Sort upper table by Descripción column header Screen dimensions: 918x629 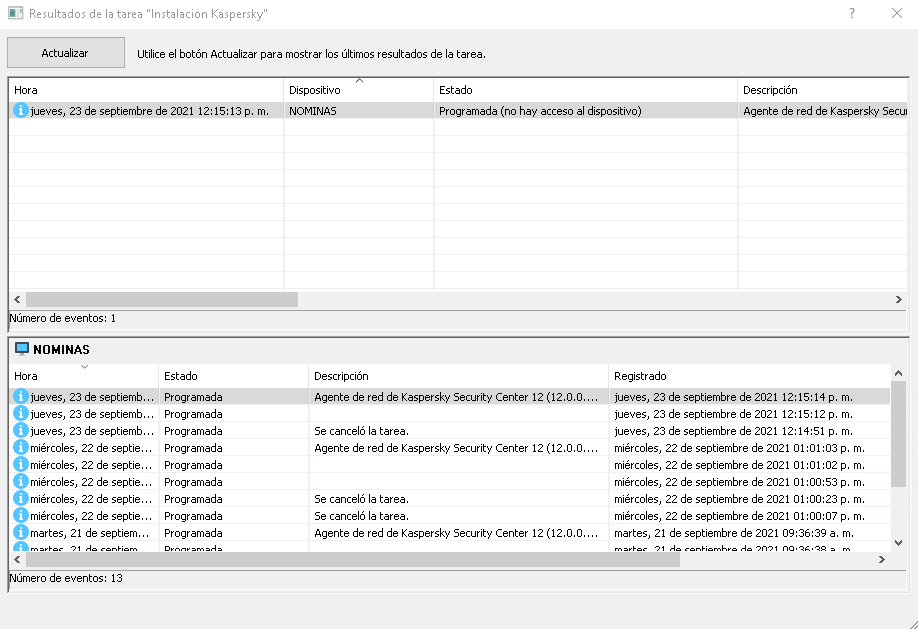click(823, 90)
